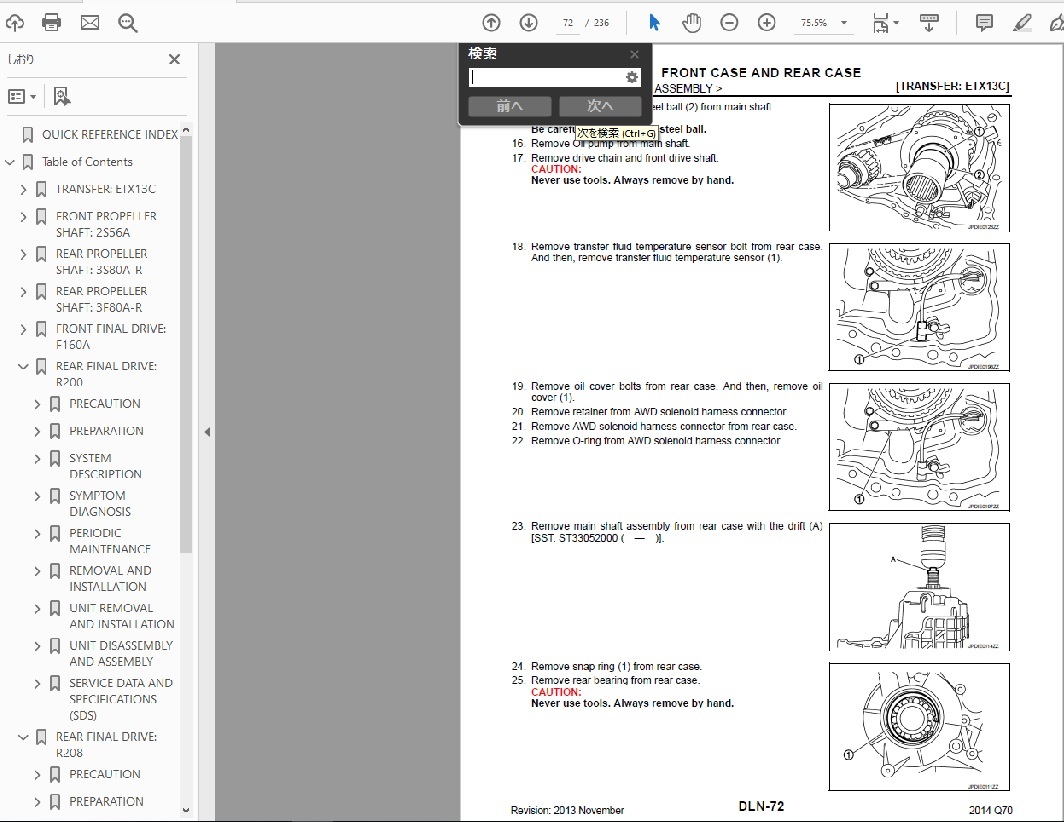The width and height of the screenshot is (1064, 822).
Task: Expand the TRANSFER: ETX13C bookmark
Action: coord(24,189)
